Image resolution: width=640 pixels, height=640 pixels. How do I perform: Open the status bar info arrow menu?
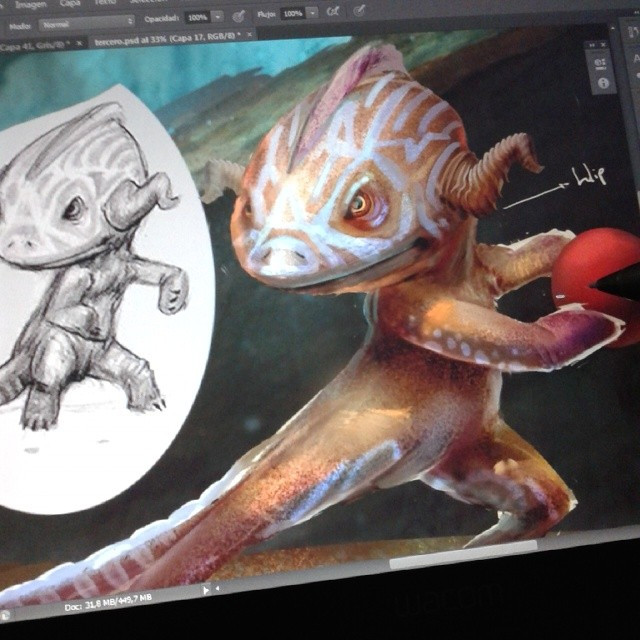click(x=206, y=590)
